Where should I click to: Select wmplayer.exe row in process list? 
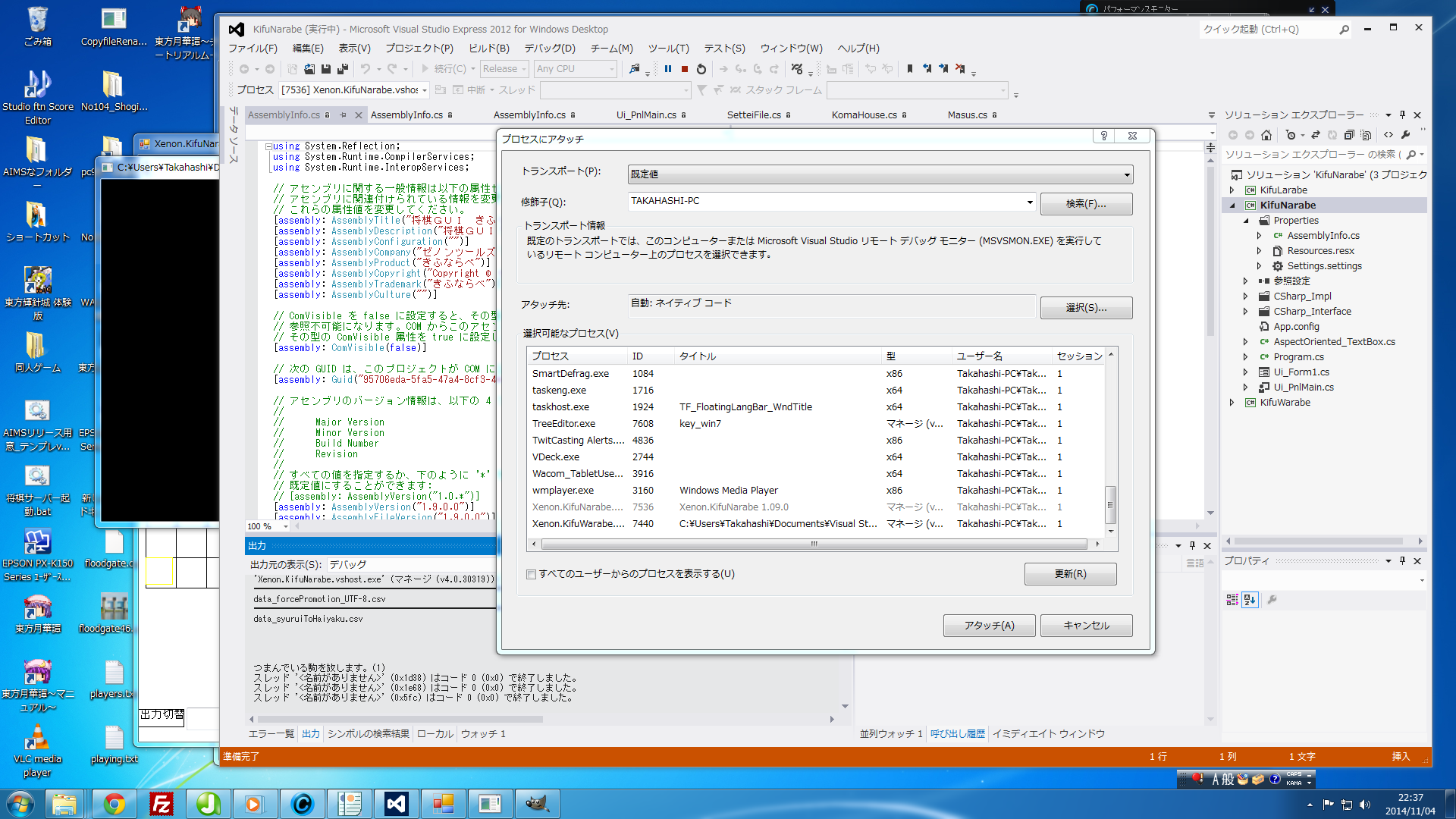[563, 491]
